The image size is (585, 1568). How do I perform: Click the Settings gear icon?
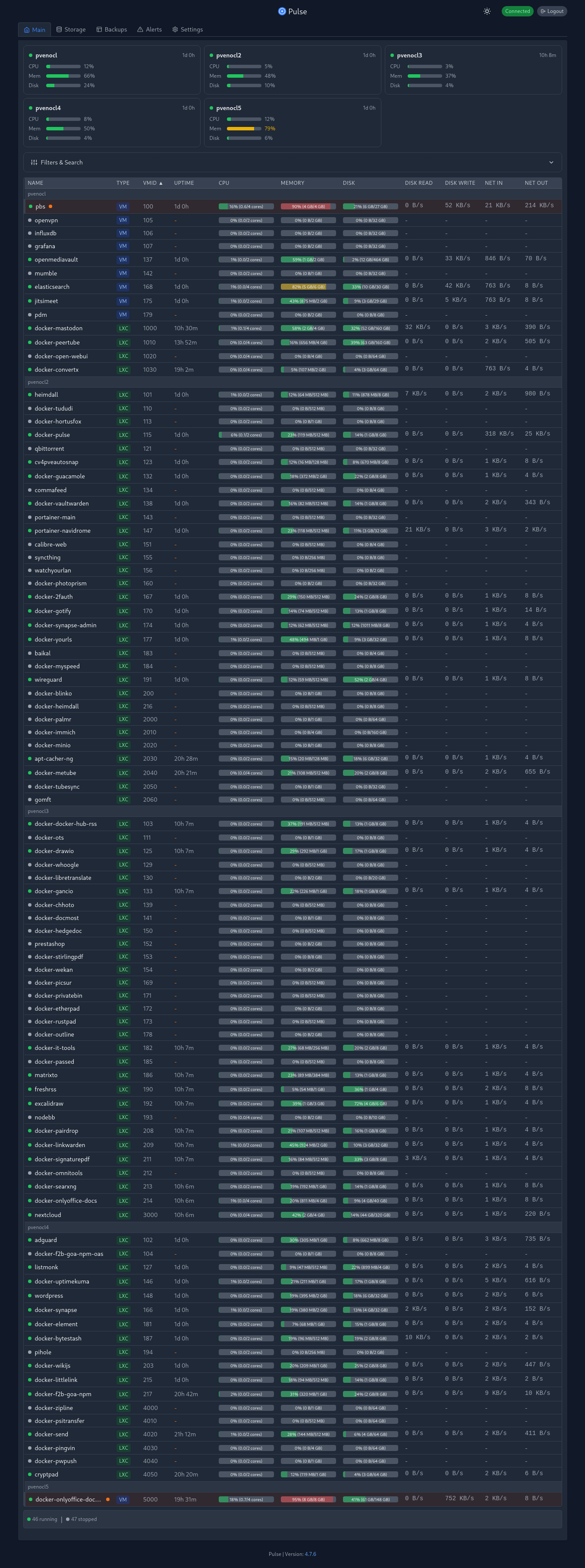click(175, 30)
